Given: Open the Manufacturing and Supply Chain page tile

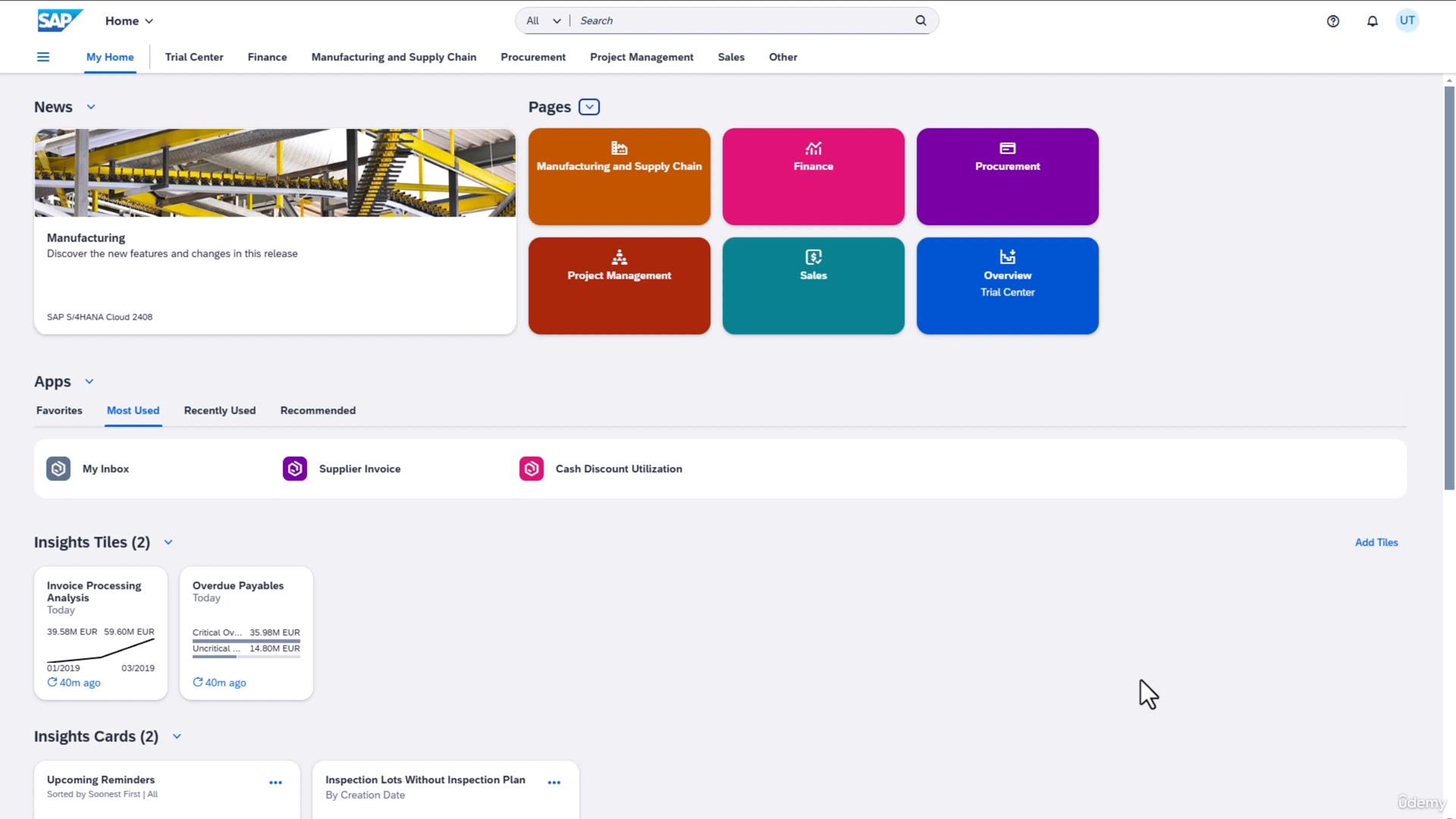Looking at the screenshot, I should coord(620,177).
